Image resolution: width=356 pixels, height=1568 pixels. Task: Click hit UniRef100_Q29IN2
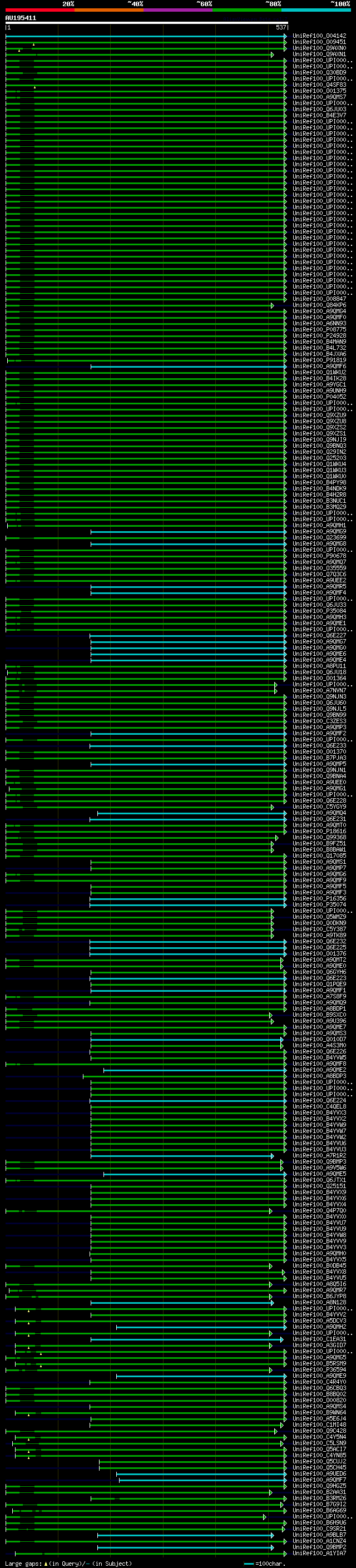[319, 452]
